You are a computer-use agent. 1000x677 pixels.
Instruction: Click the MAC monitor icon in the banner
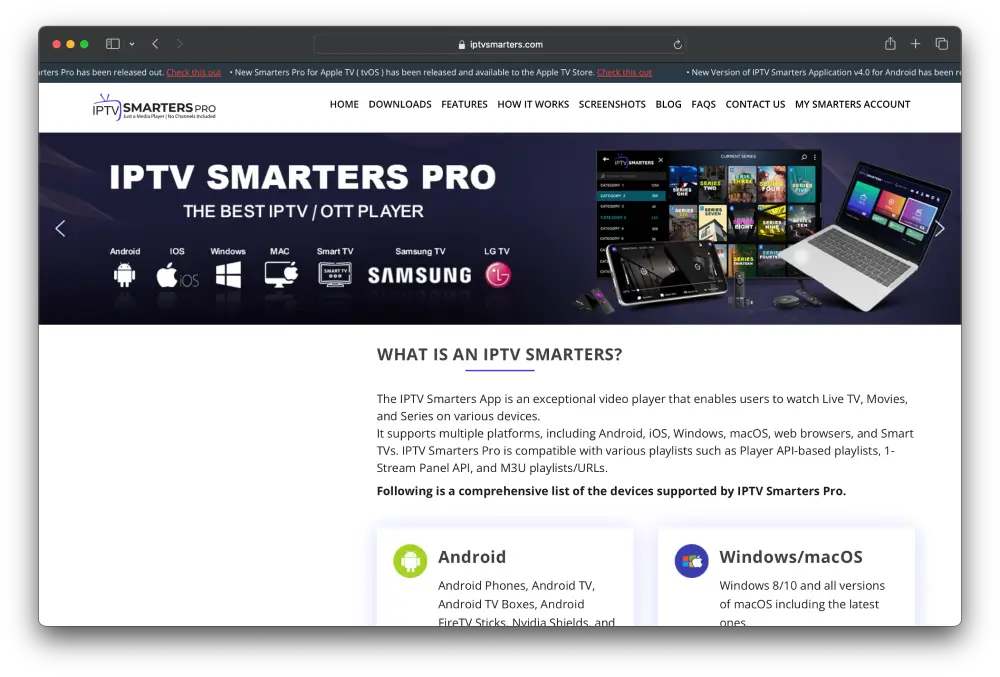[x=281, y=274]
